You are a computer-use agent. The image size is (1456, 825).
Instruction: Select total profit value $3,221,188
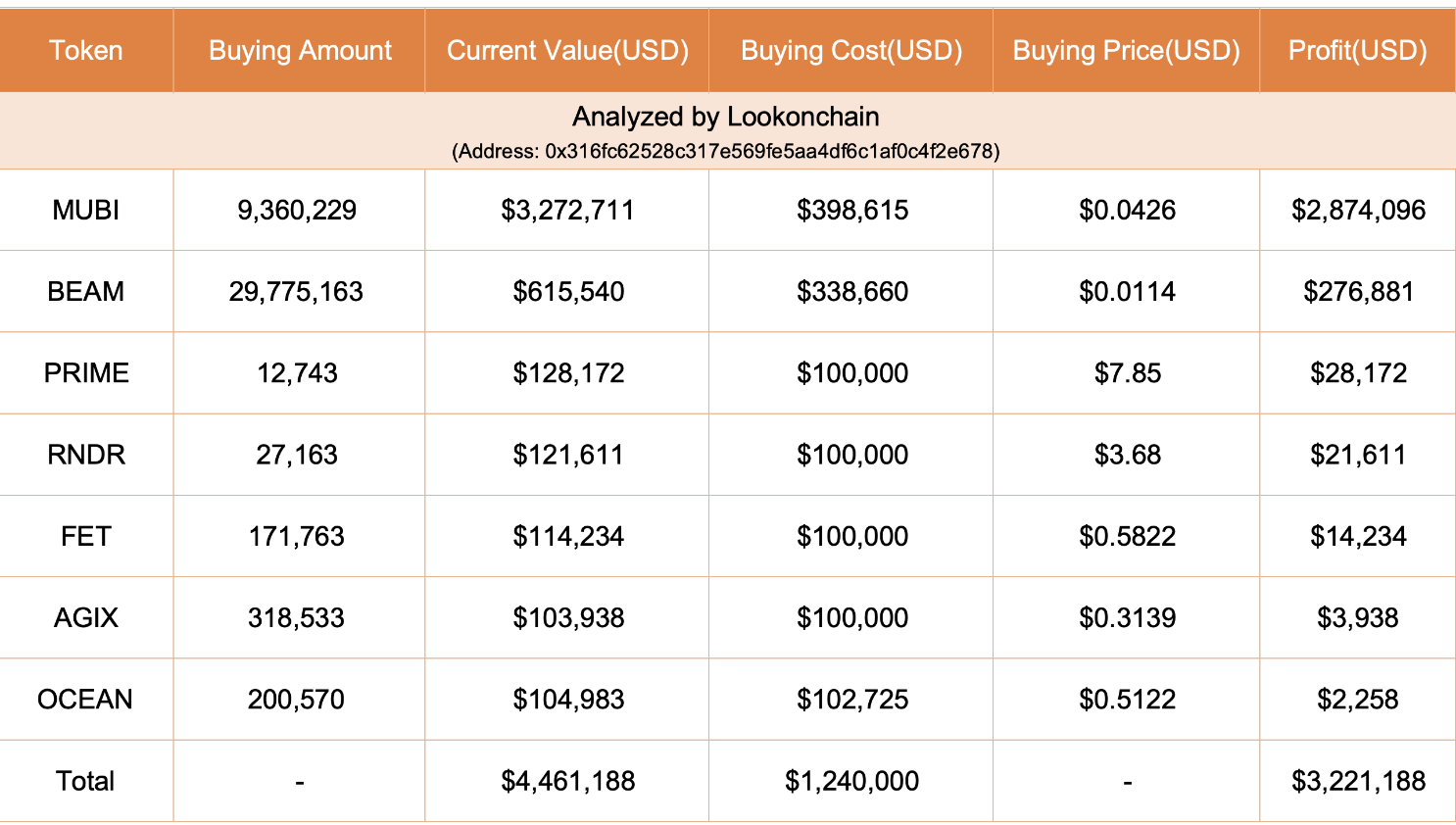(x=1358, y=781)
